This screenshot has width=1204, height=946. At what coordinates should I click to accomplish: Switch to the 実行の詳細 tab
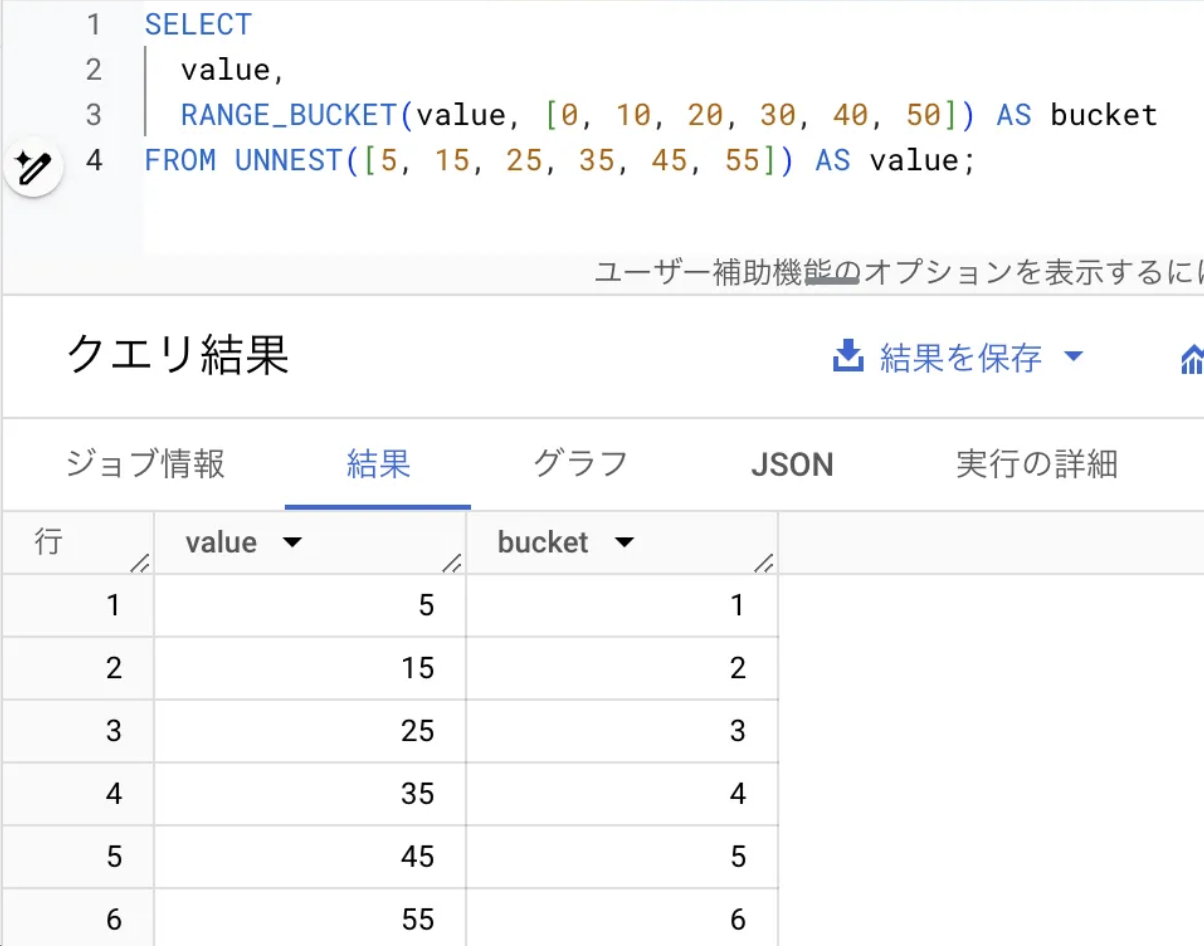[1035, 464]
